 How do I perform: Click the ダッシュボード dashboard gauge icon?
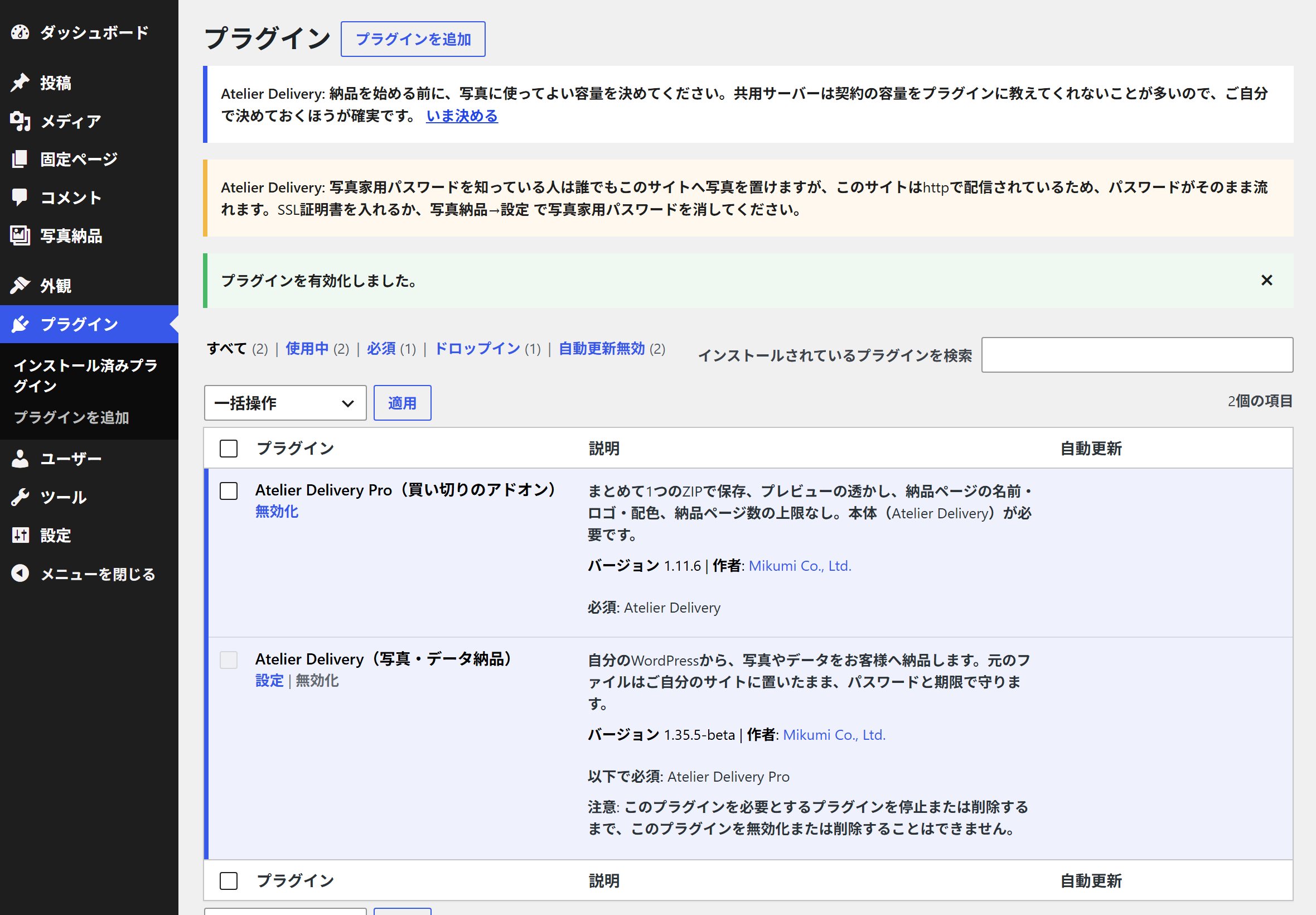(20, 32)
